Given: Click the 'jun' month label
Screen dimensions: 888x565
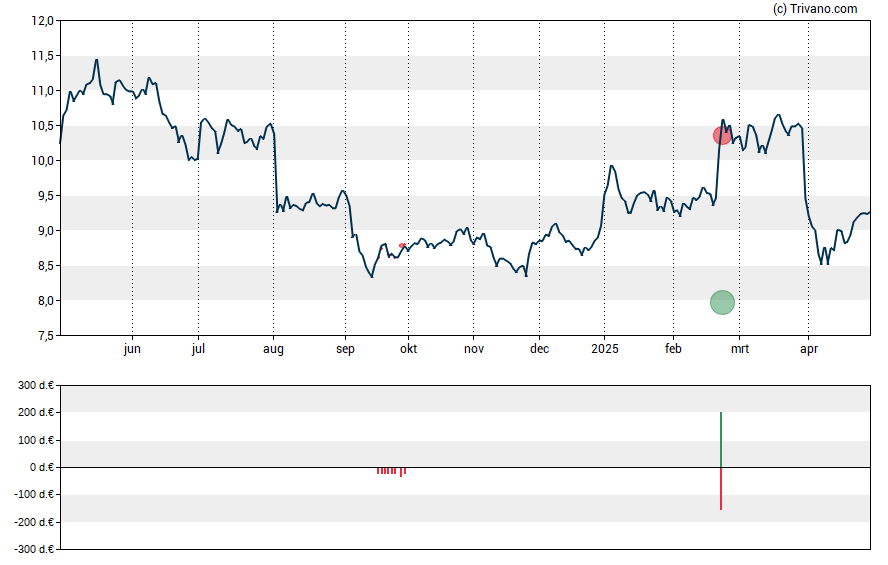Looking at the screenshot, I should point(132,349).
